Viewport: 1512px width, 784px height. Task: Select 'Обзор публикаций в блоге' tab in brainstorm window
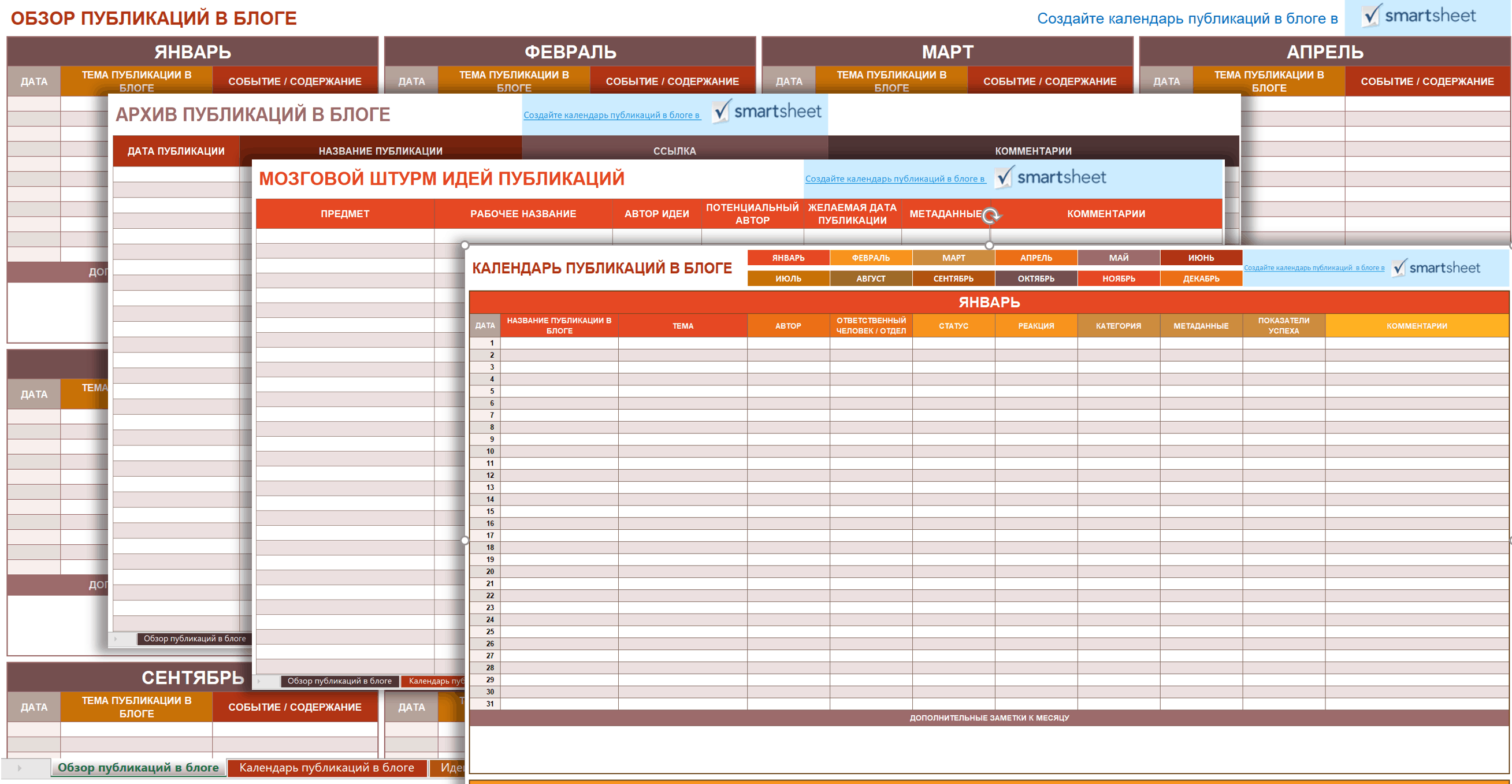(339, 681)
